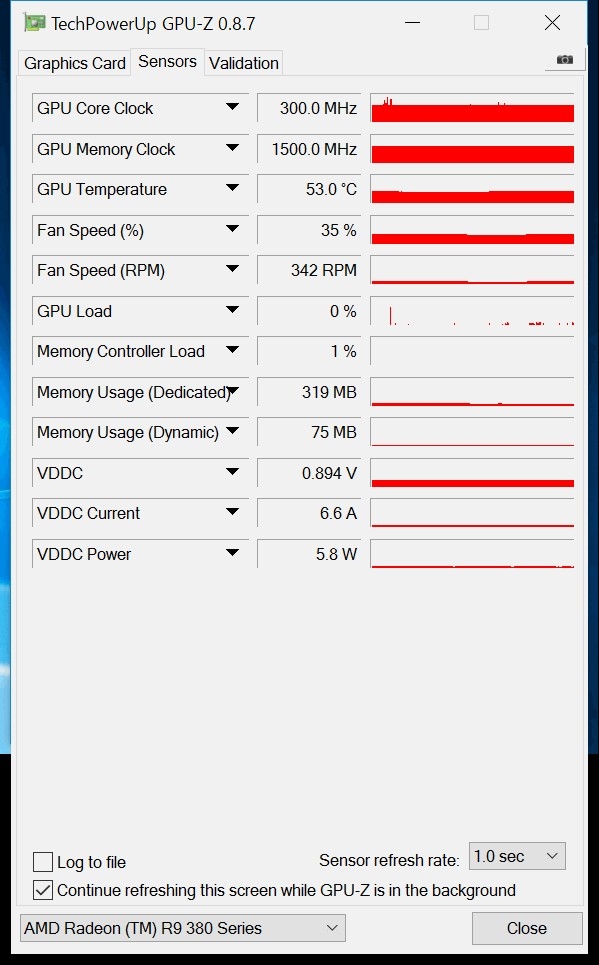599x965 pixels.
Task: Click the GPU Load activity graph
Action: coord(472,311)
